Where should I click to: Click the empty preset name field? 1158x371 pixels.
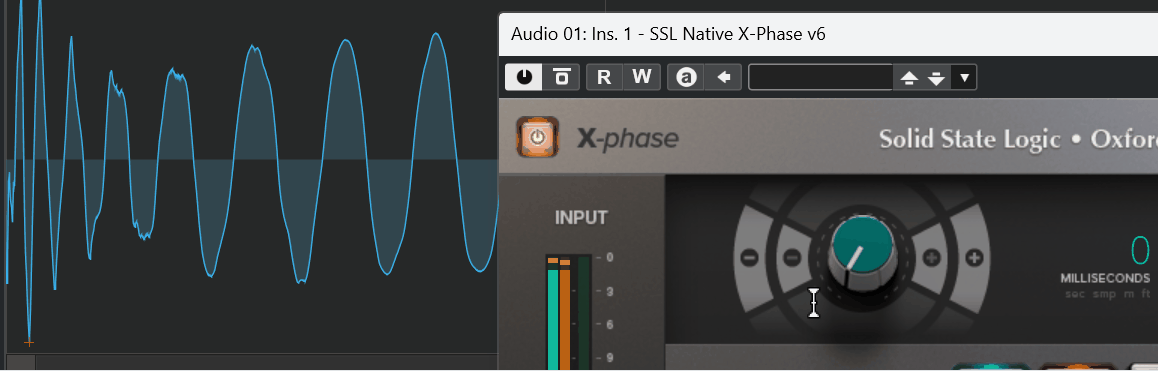pyautogui.click(x=821, y=77)
